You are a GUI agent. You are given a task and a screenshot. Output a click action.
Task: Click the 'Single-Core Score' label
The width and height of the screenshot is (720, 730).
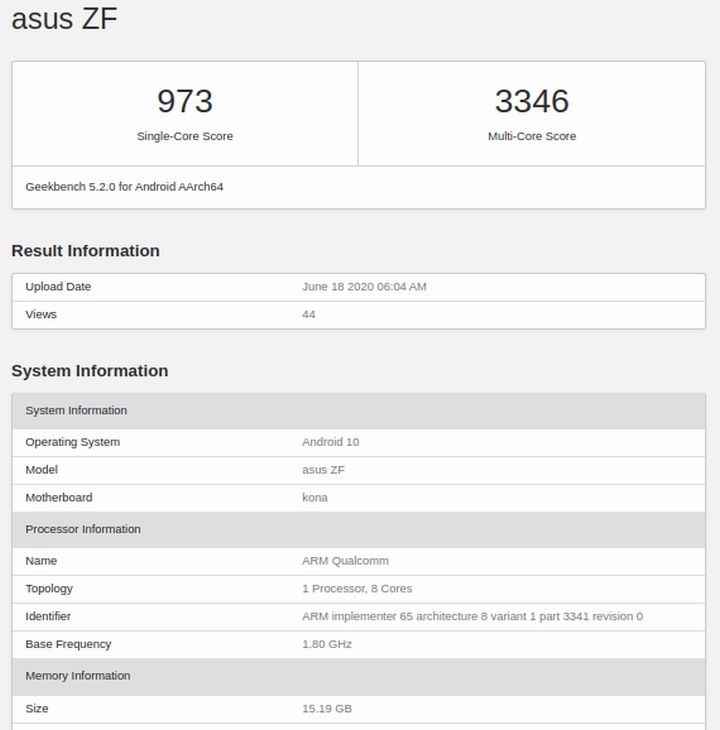pyautogui.click(x=185, y=136)
